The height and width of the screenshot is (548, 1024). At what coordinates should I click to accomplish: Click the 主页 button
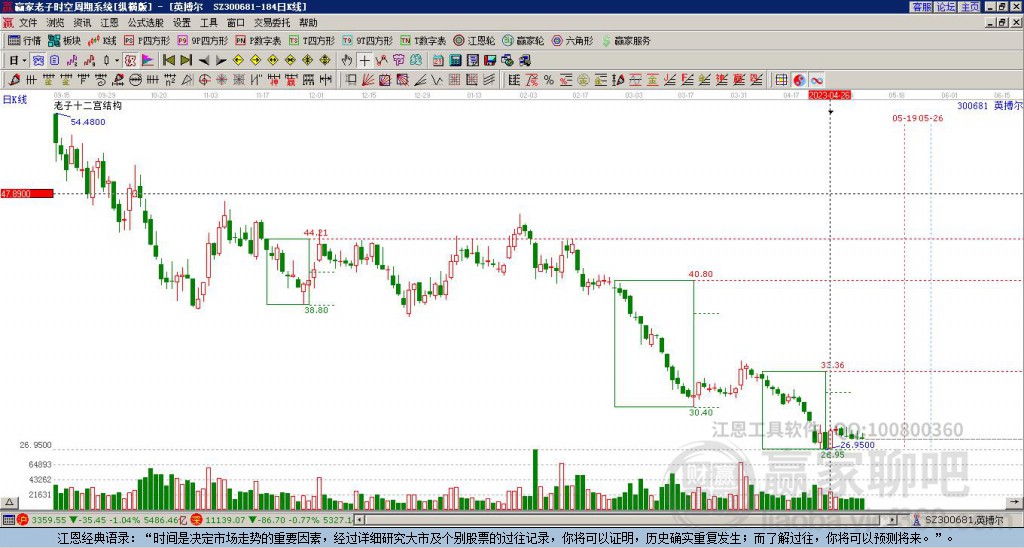click(x=970, y=7)
